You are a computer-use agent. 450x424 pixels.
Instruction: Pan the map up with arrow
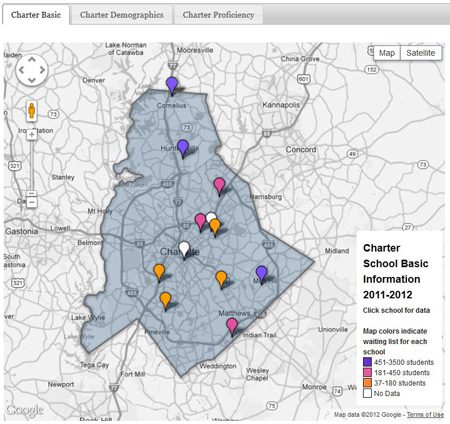point(32,60)
